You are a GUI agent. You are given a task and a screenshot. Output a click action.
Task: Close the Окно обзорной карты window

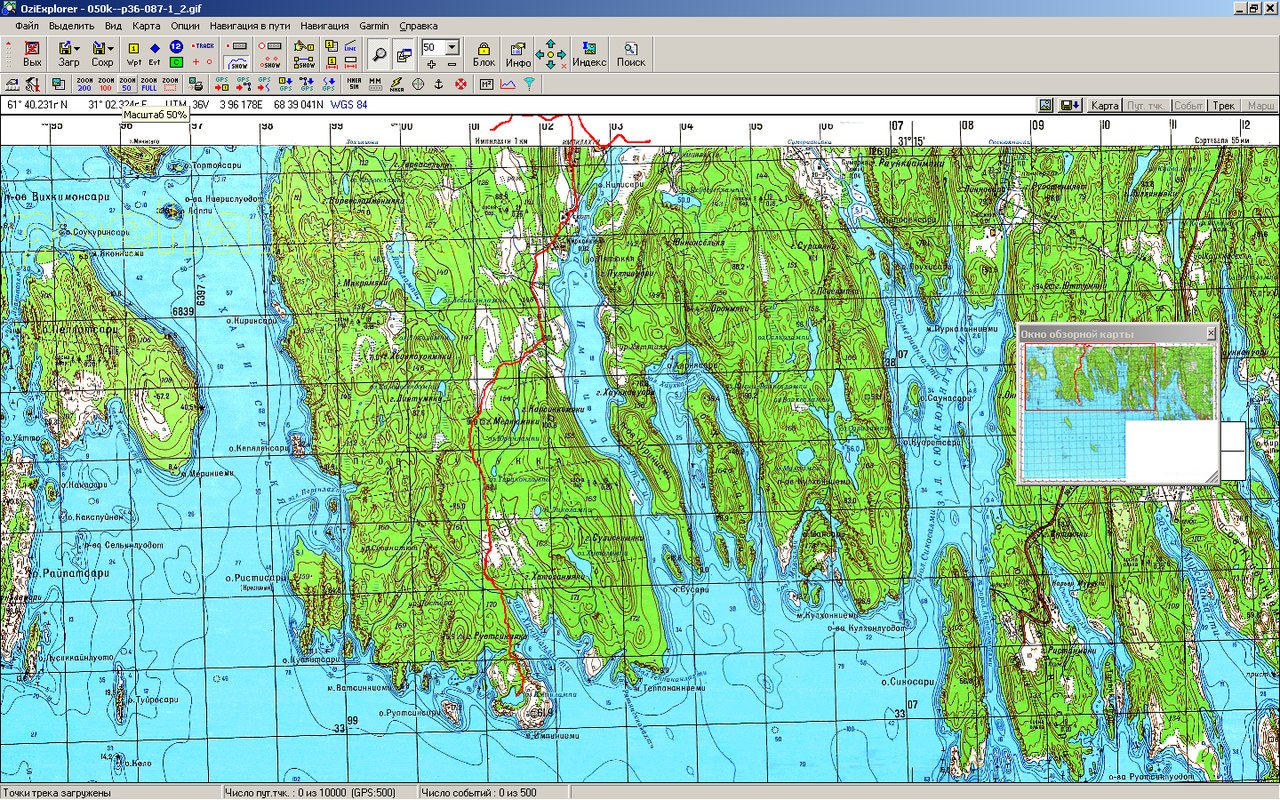[x=1211, y=333]
